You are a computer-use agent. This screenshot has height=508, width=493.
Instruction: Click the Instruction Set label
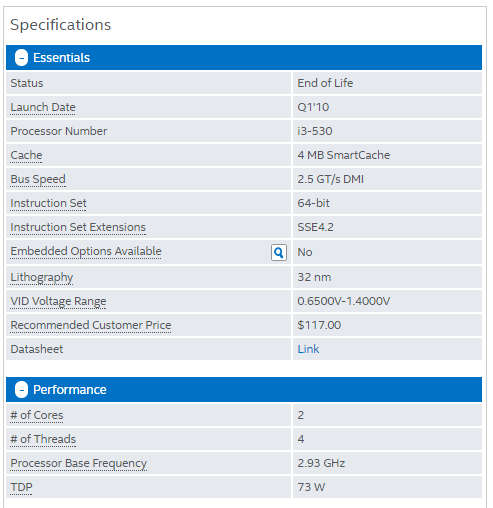48,203
